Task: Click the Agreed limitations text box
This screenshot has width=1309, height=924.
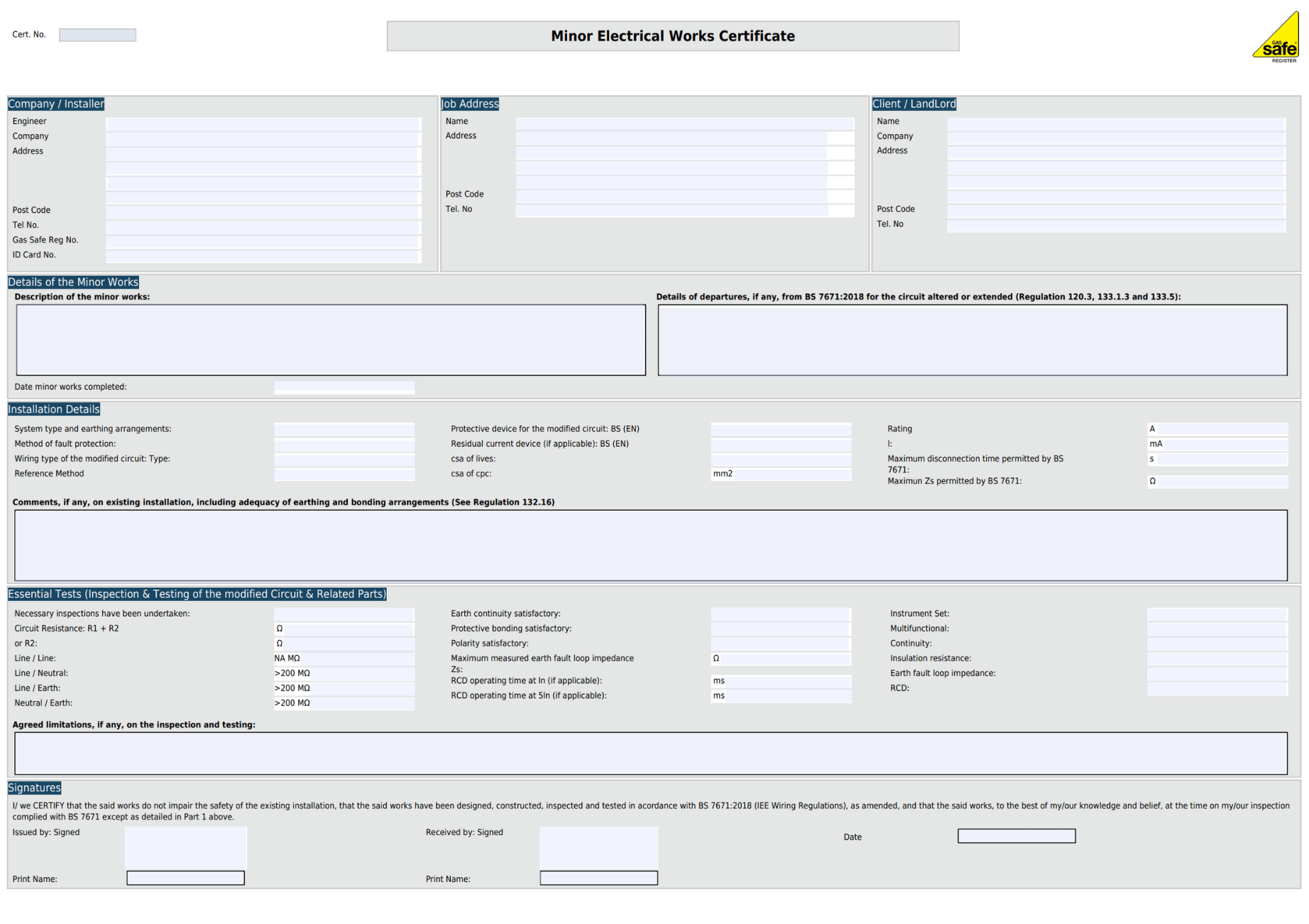Action: tap(650, 753)
